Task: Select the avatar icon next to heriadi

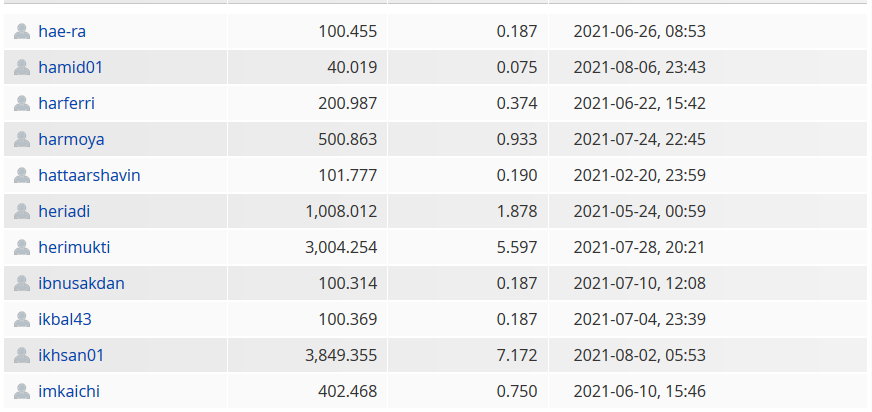Action: 22,211
